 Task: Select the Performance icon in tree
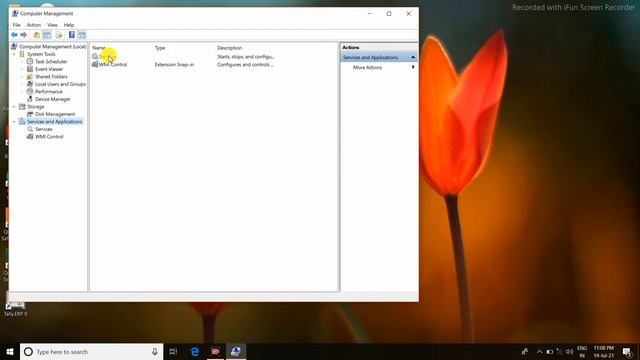coord(30,91)
